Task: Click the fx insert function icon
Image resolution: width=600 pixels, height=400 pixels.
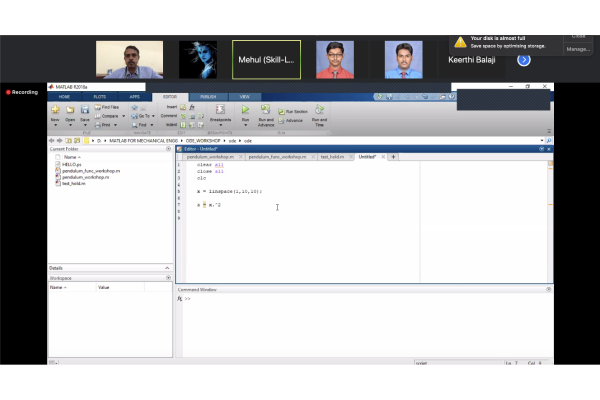Action: tap(192, 107)
